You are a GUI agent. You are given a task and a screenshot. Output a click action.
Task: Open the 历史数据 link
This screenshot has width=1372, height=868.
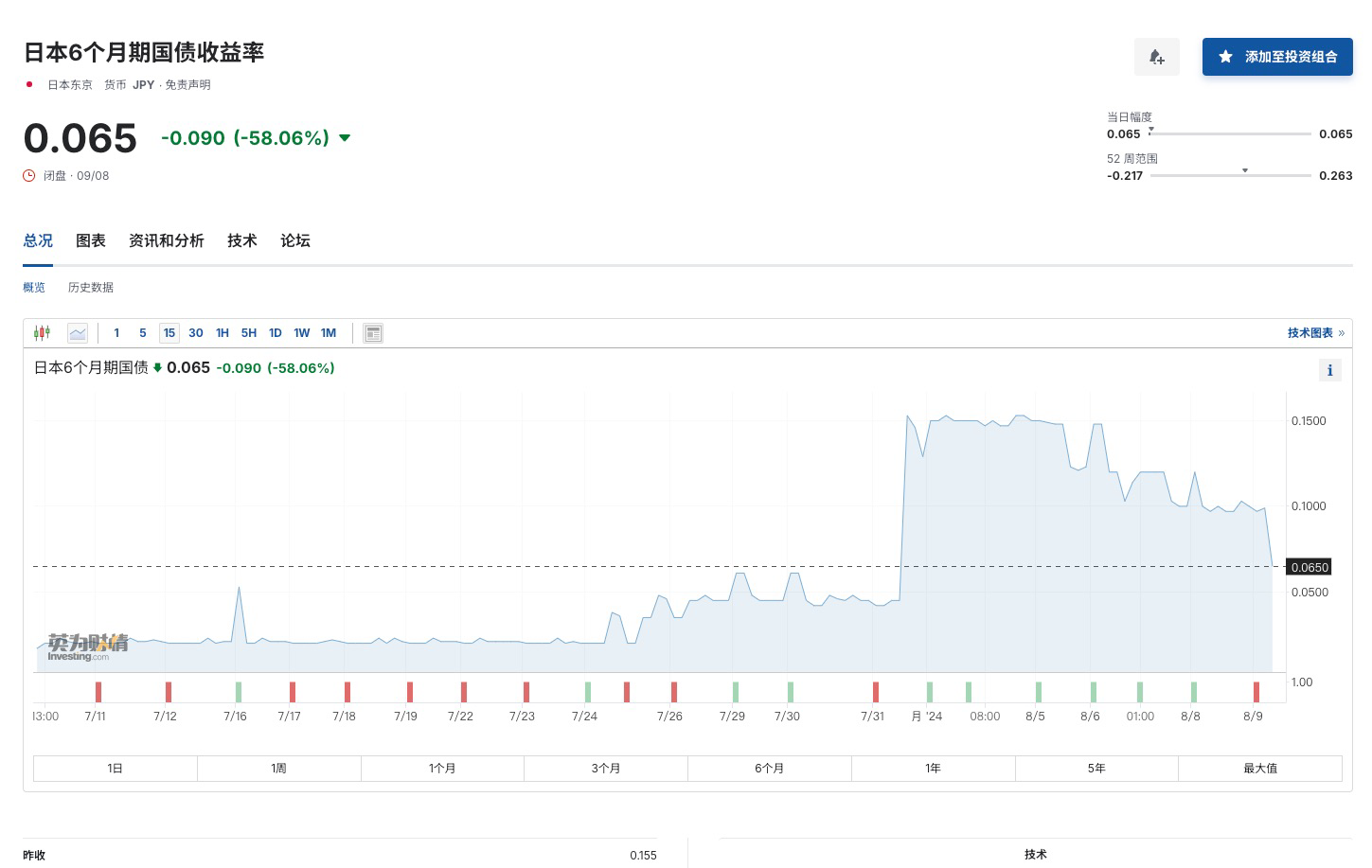click(x=91, y=288)
